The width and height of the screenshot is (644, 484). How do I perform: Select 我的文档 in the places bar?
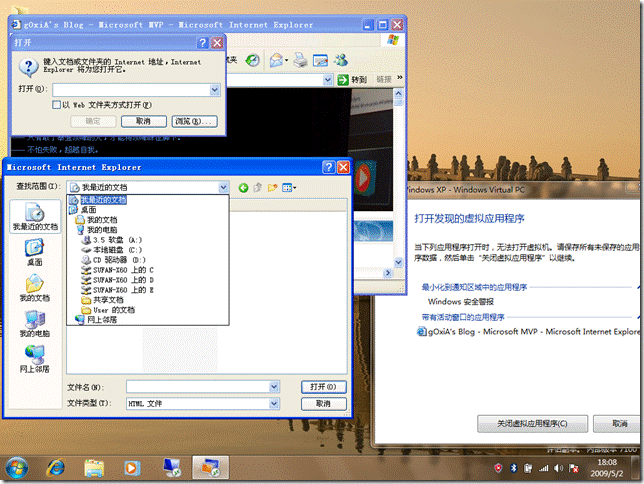35,288
